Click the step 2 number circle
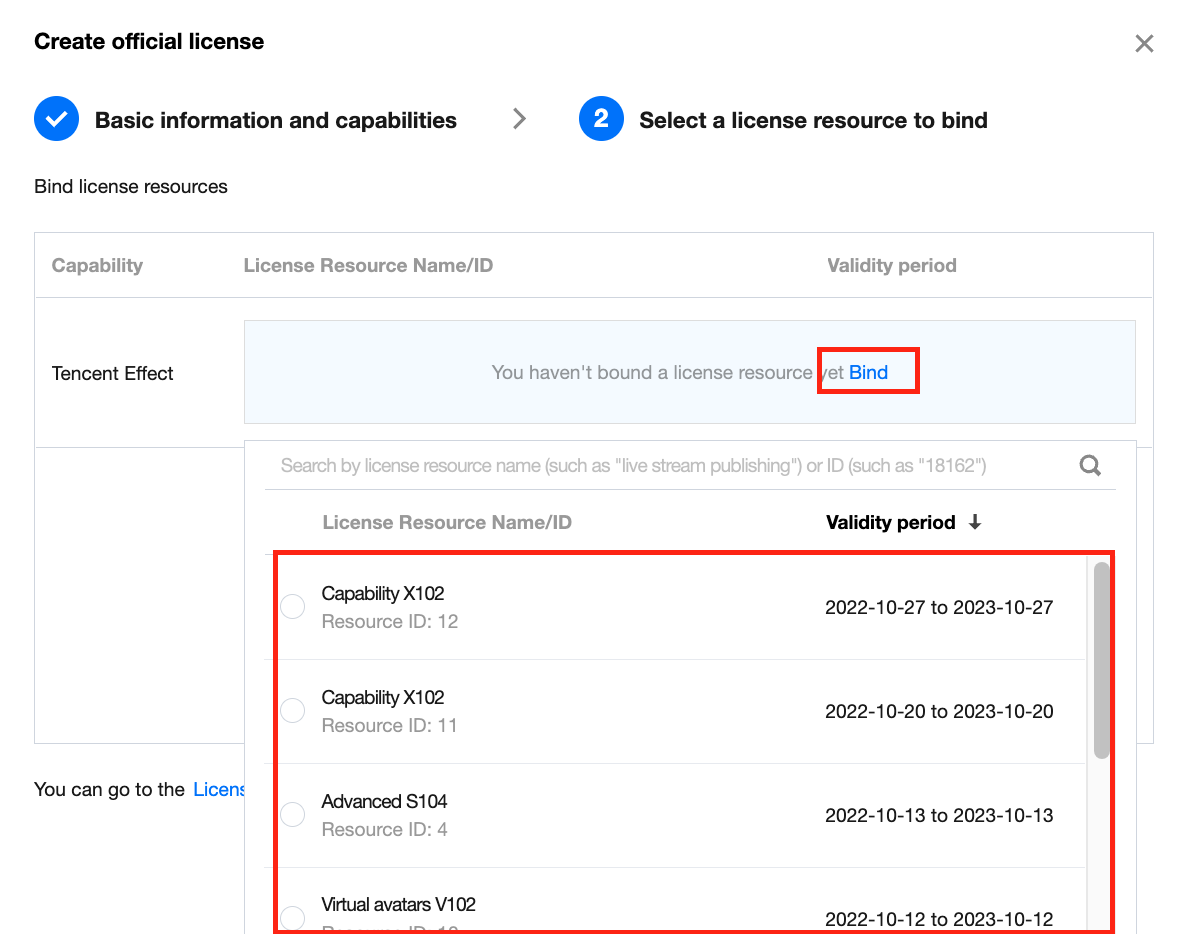The image size is (1190, 934). 601,120
